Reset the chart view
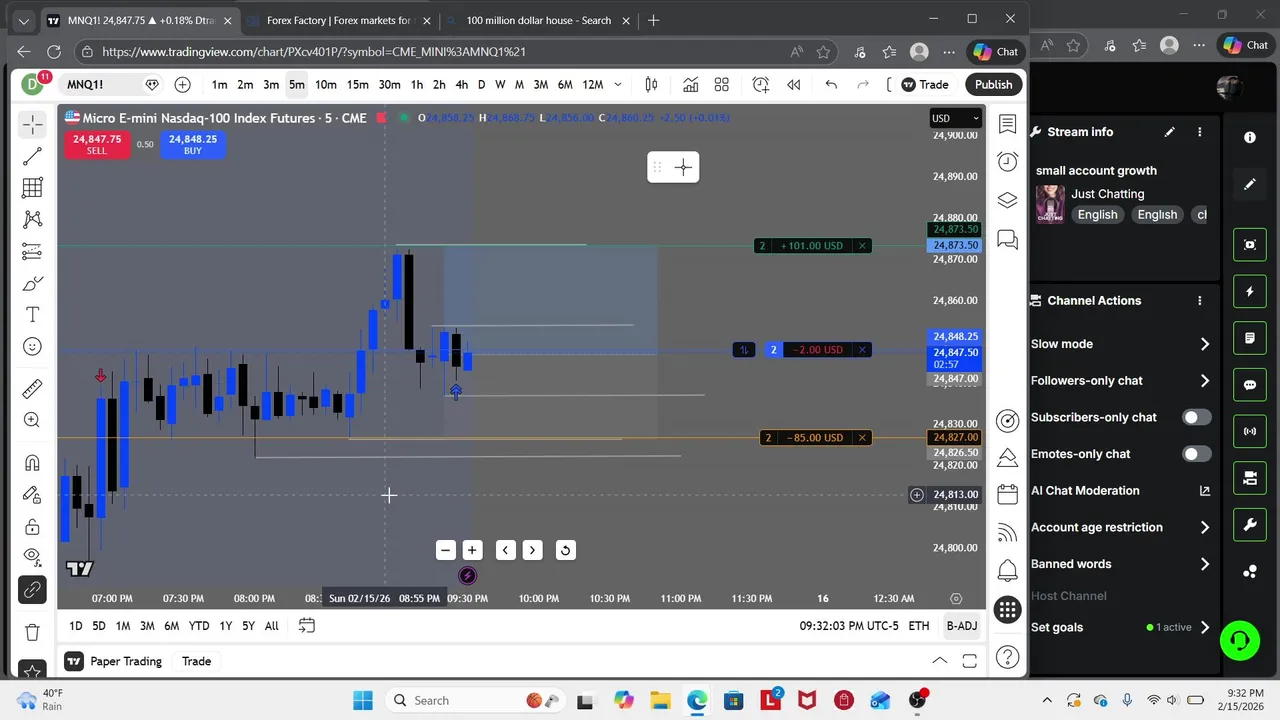This screenshot has width=1280, height=720. point(565,550)
